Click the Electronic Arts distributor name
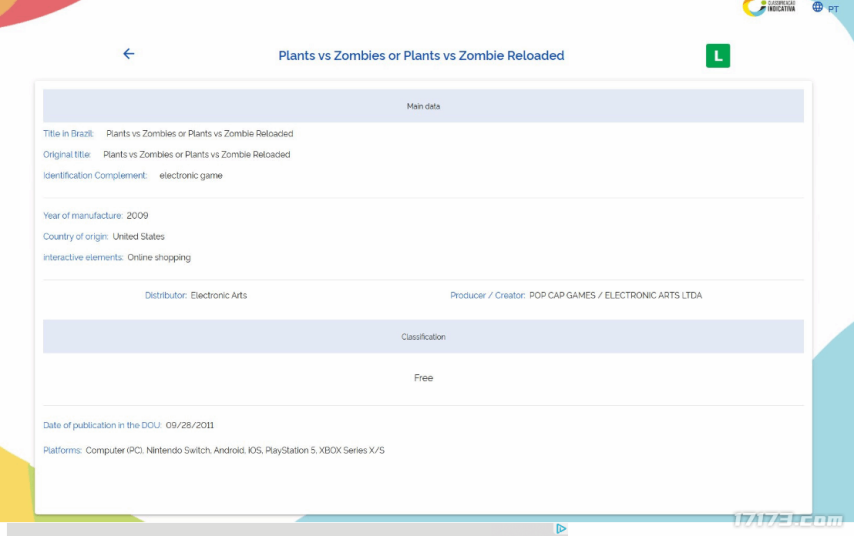The image size is (854, 536). [219, 296]
